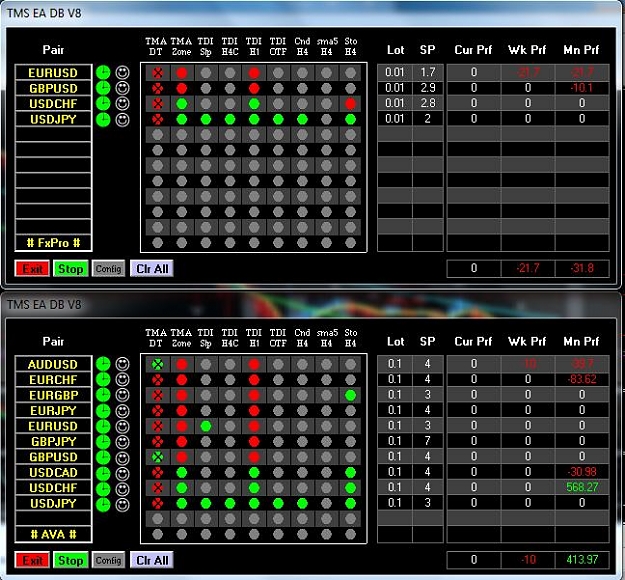Click the green clock icon beside GBPUSD in FxPro panel
Screen dimensions: 625x580
(x=103, y=88)
